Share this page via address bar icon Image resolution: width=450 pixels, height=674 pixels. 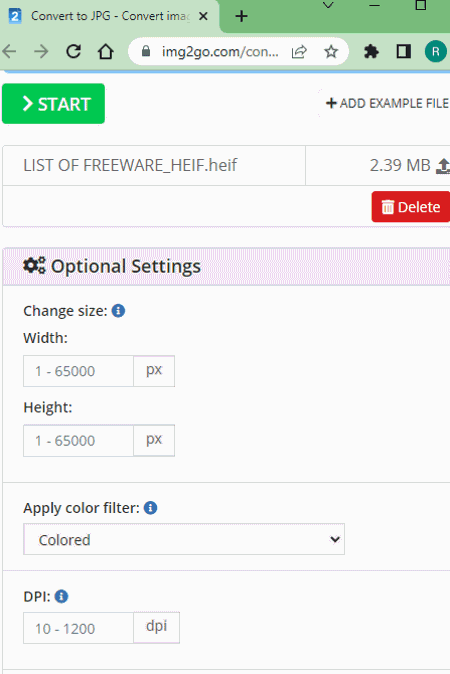tap(299, 52)
